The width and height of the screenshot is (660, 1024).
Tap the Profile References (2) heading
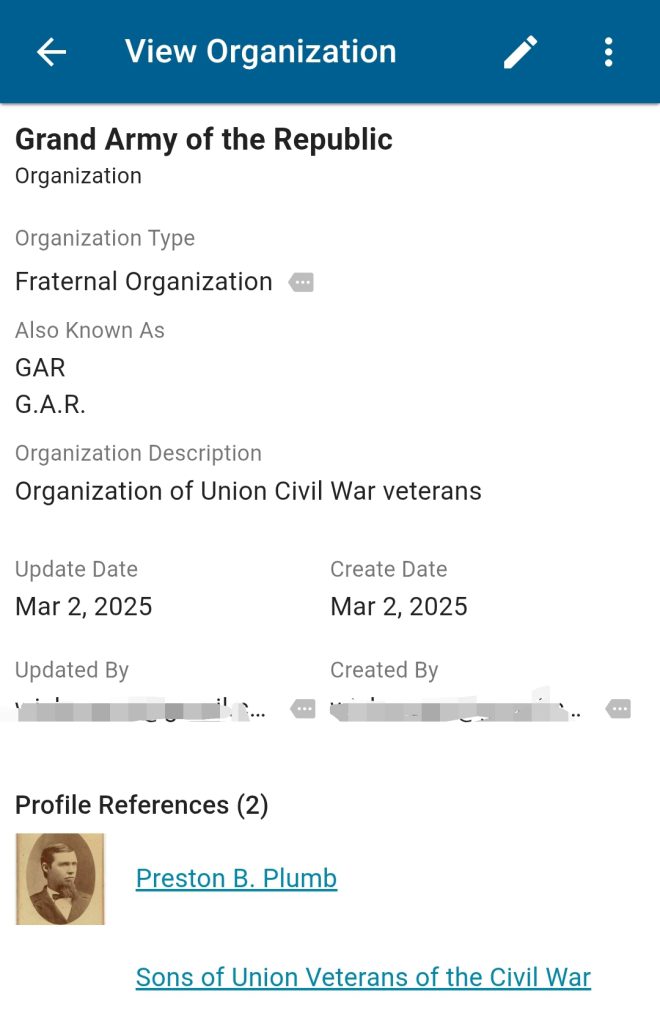tap(142, 805)
